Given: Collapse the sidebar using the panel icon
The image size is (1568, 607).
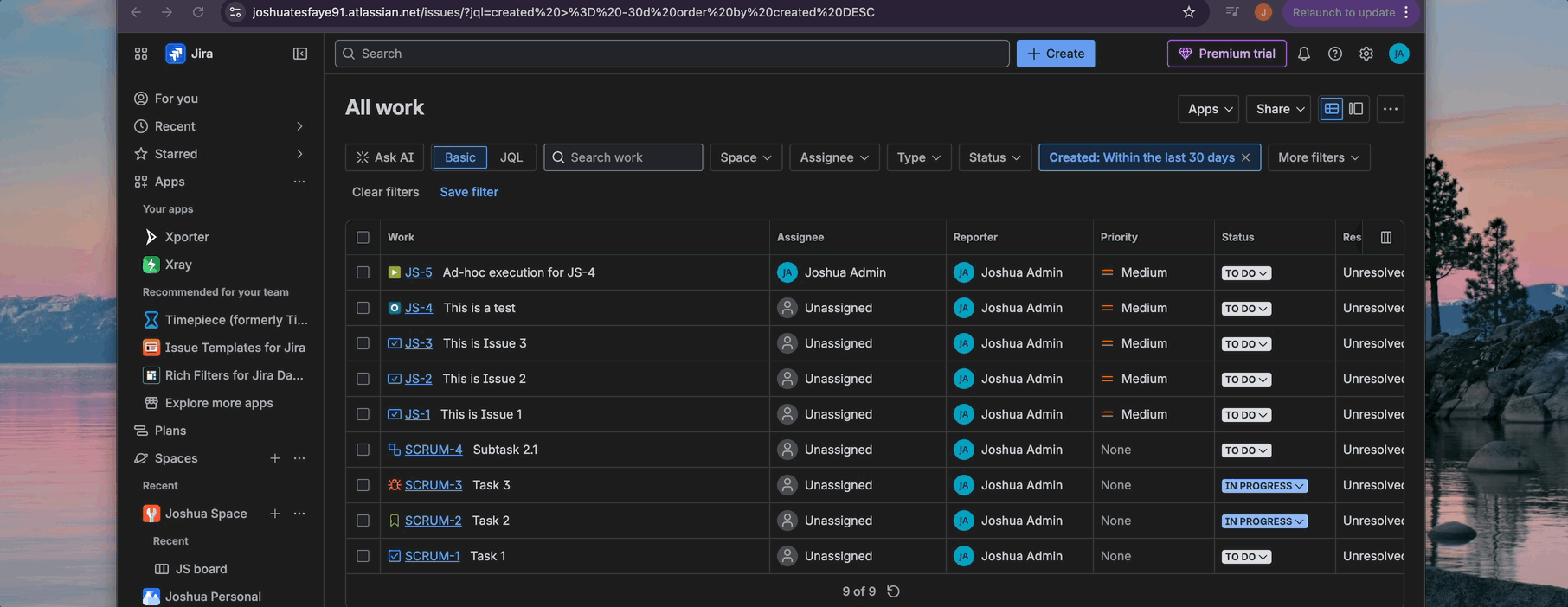Looking at the screenshot, I should tap(300, 54).
